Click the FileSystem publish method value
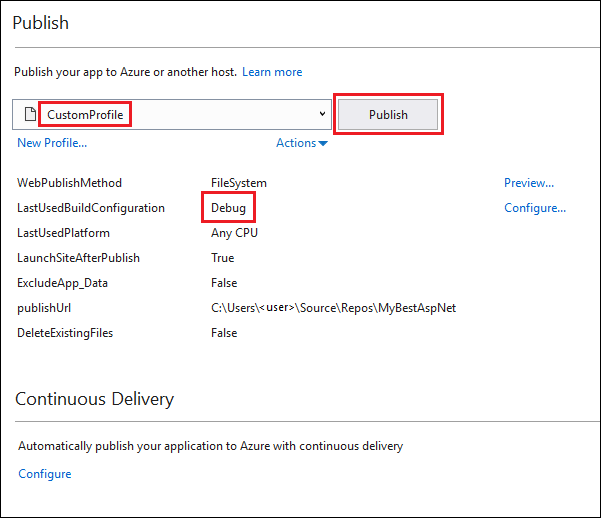The height and width of the screenshot is (518, 601). click(x=238, y=183)
